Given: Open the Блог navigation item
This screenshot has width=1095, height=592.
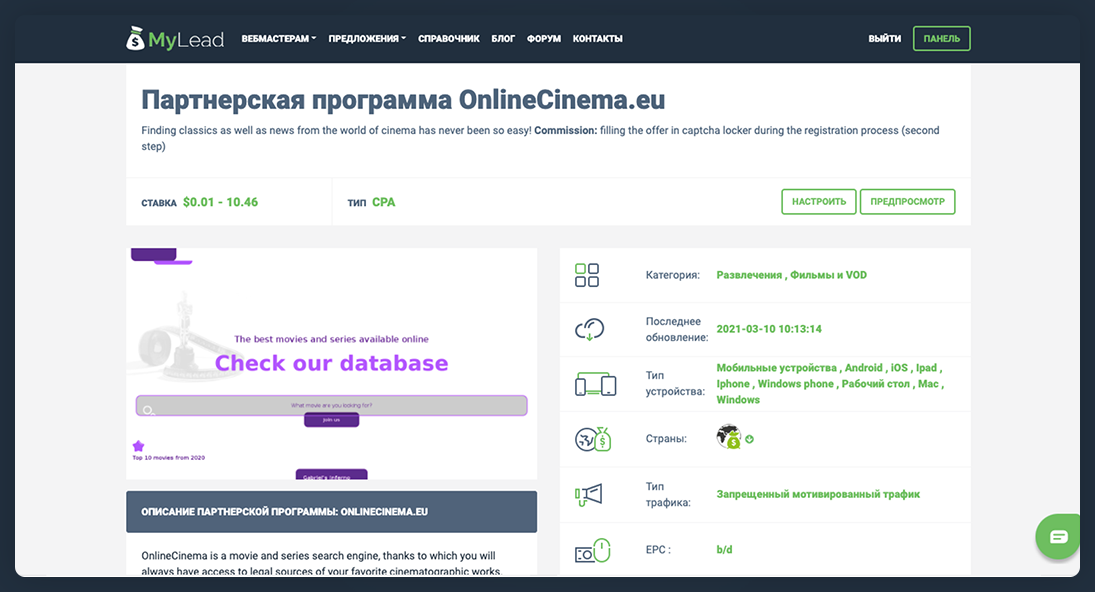Looking at the screenshot, I should pos(503,39).
